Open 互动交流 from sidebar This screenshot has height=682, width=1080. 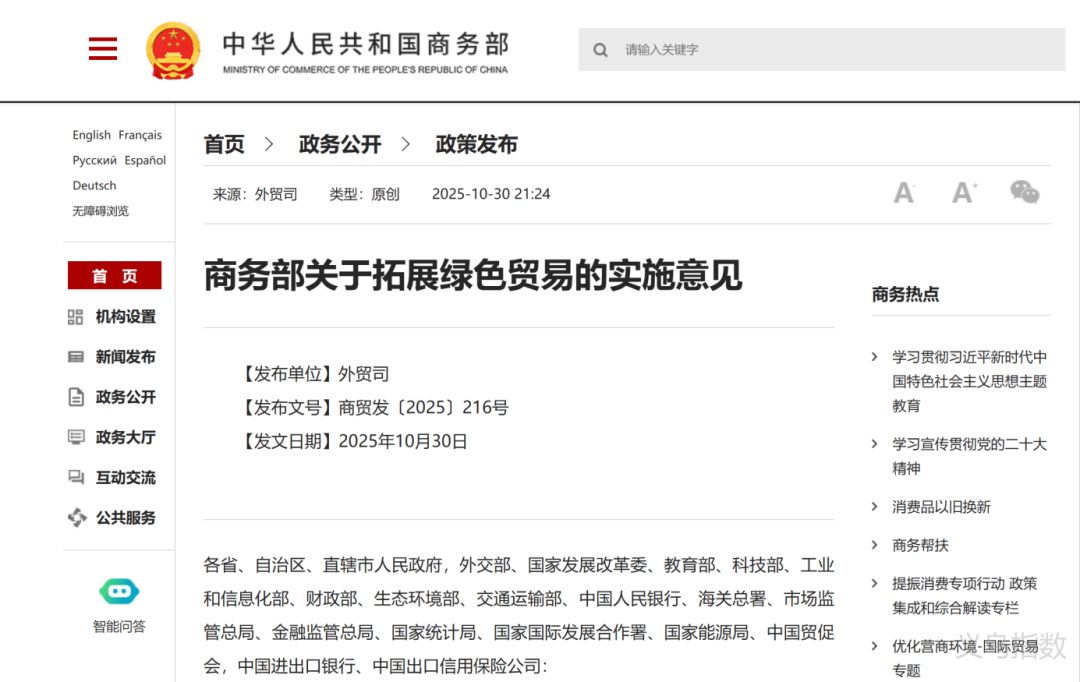click(x=125, y=478)
